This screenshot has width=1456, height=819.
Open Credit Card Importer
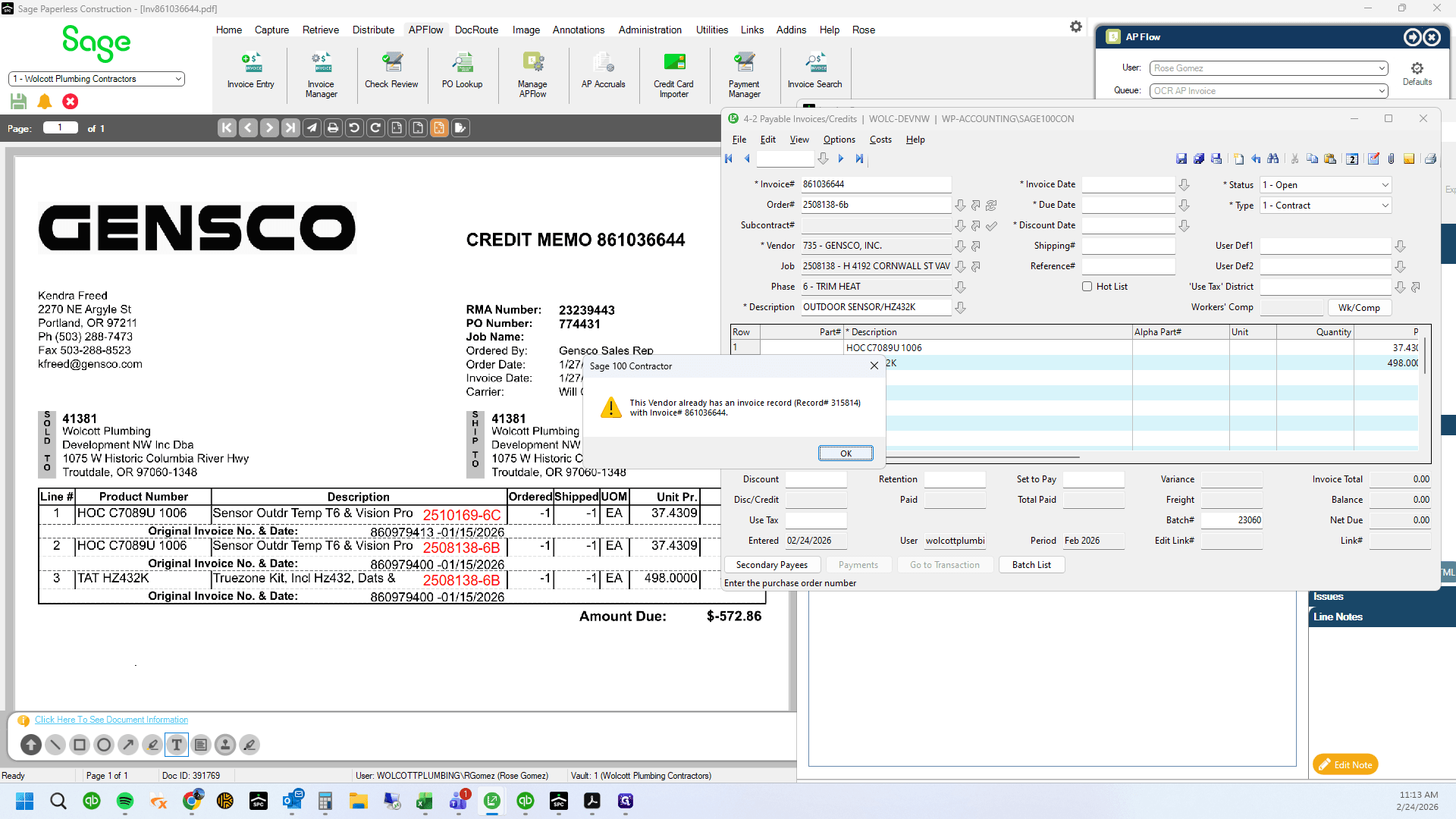pyautogui.click(x=673, y=75)
